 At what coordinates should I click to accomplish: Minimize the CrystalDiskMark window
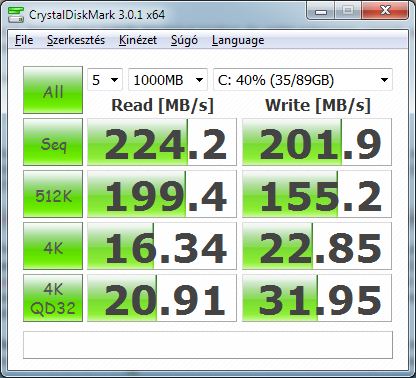(x=321, y=11)
